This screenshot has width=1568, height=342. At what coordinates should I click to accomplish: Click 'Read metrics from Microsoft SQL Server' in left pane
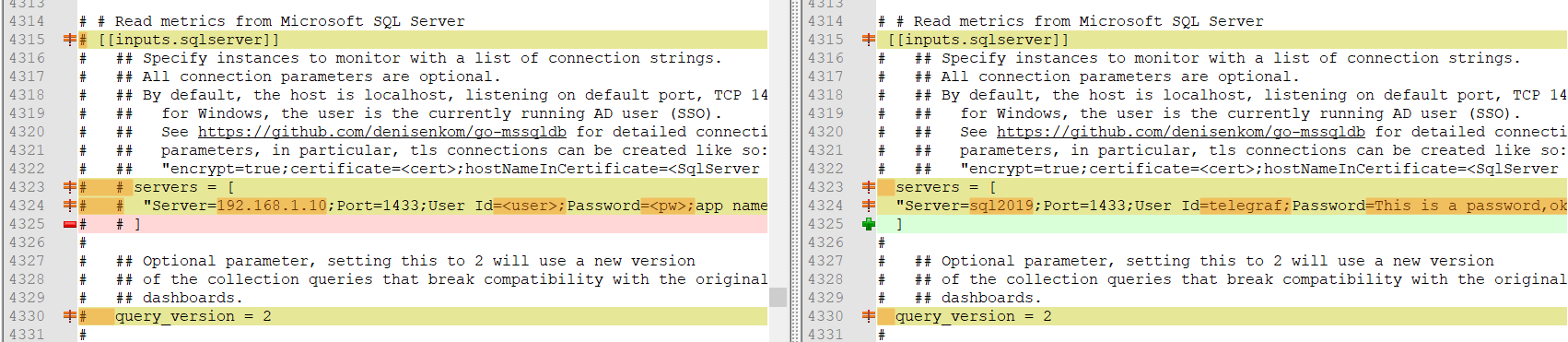[x=290, y=21]
